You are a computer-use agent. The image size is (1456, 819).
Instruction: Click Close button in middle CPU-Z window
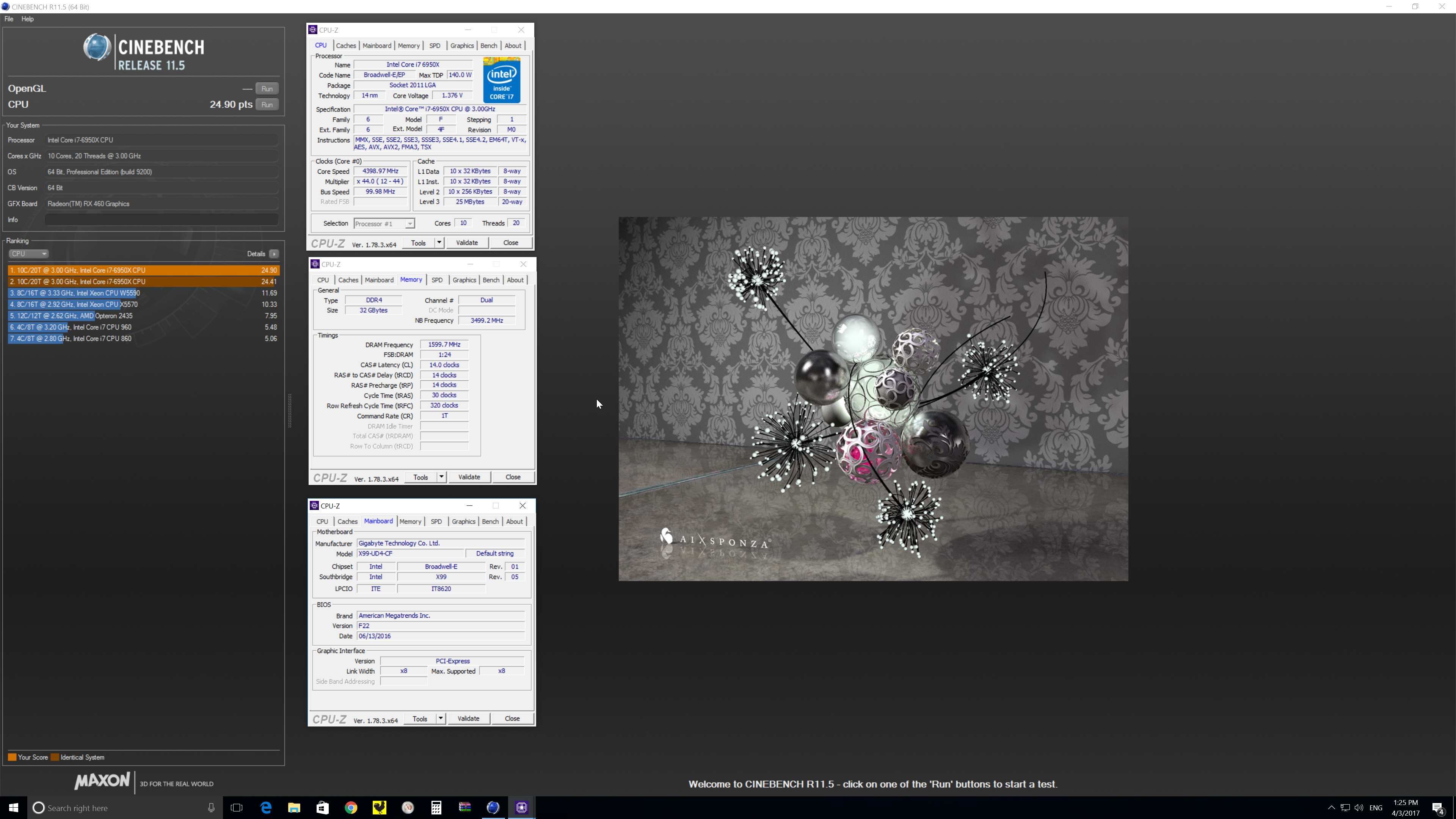coord(513,477)
